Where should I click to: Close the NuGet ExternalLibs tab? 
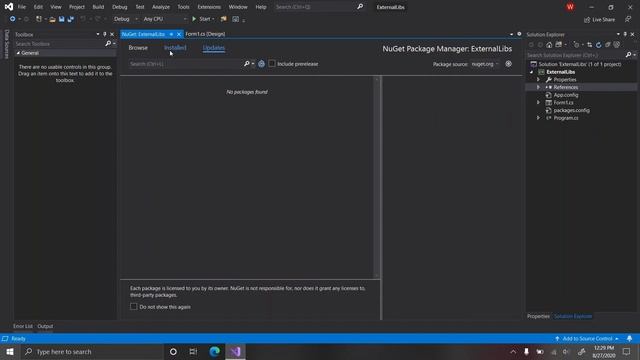179,34
